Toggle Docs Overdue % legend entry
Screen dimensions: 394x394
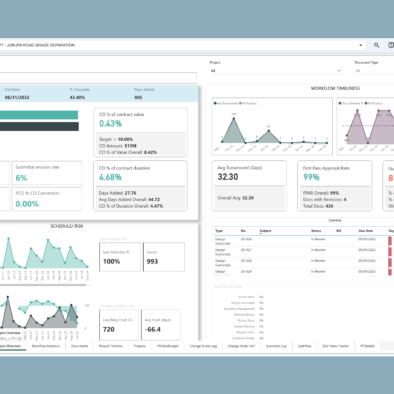click(x=351, y=103)
